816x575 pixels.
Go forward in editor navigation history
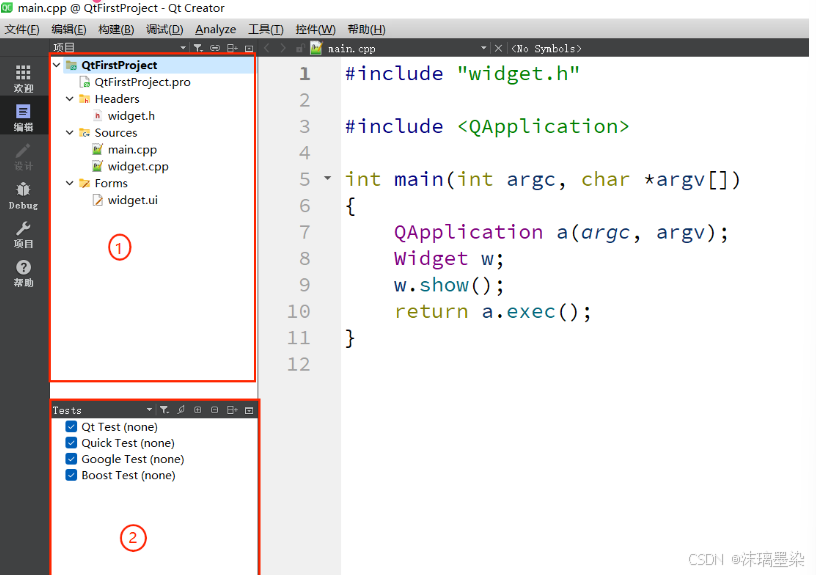click(283, 48)
